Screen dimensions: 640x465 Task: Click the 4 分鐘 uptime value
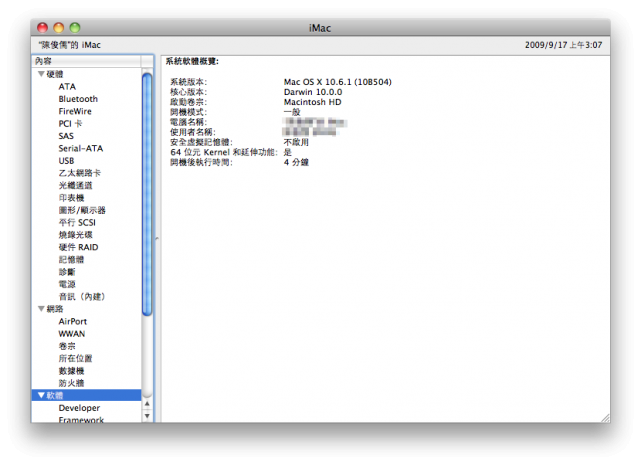296,162
